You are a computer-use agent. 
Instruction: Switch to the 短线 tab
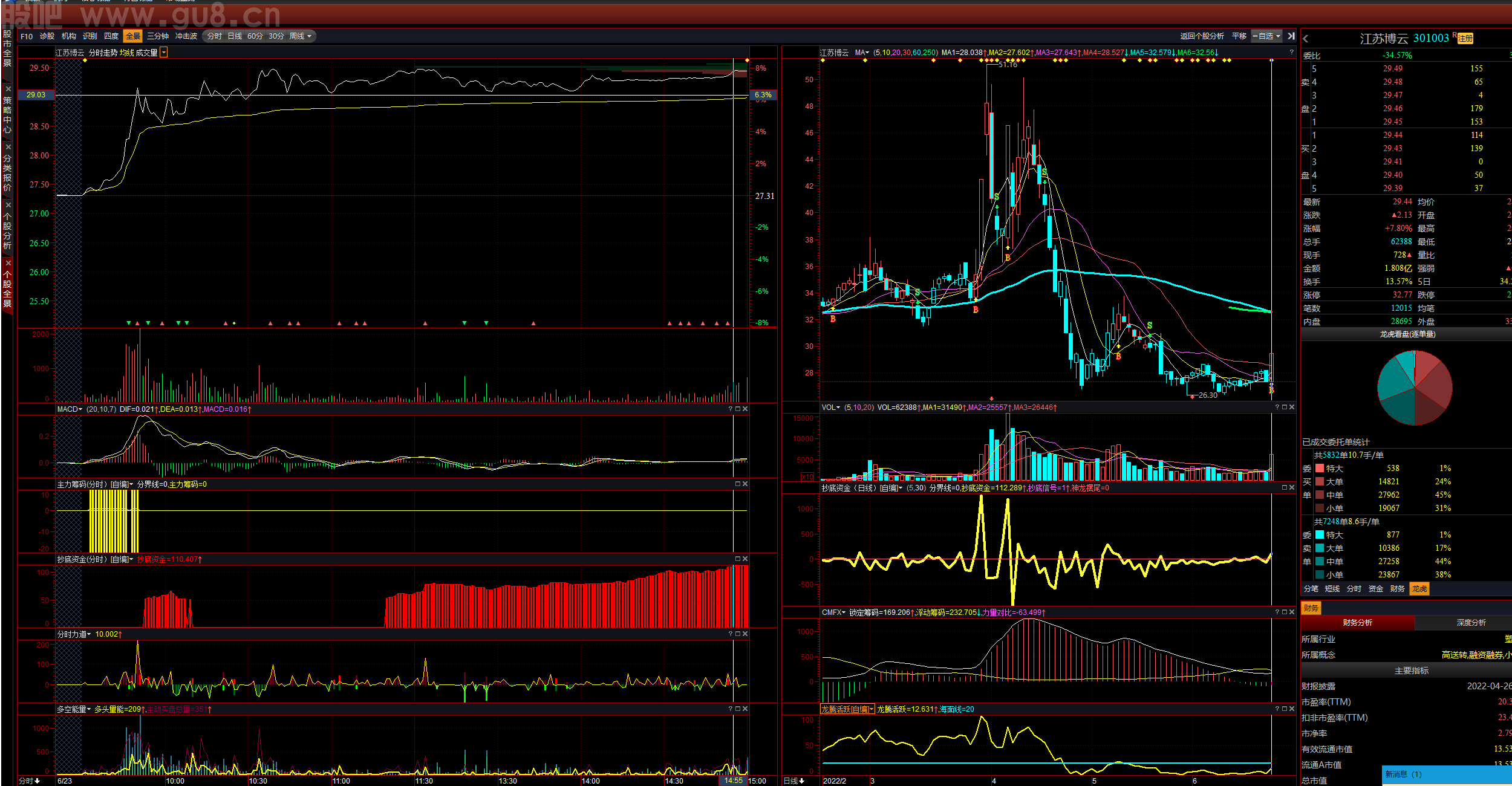[x=1332, y=589]
